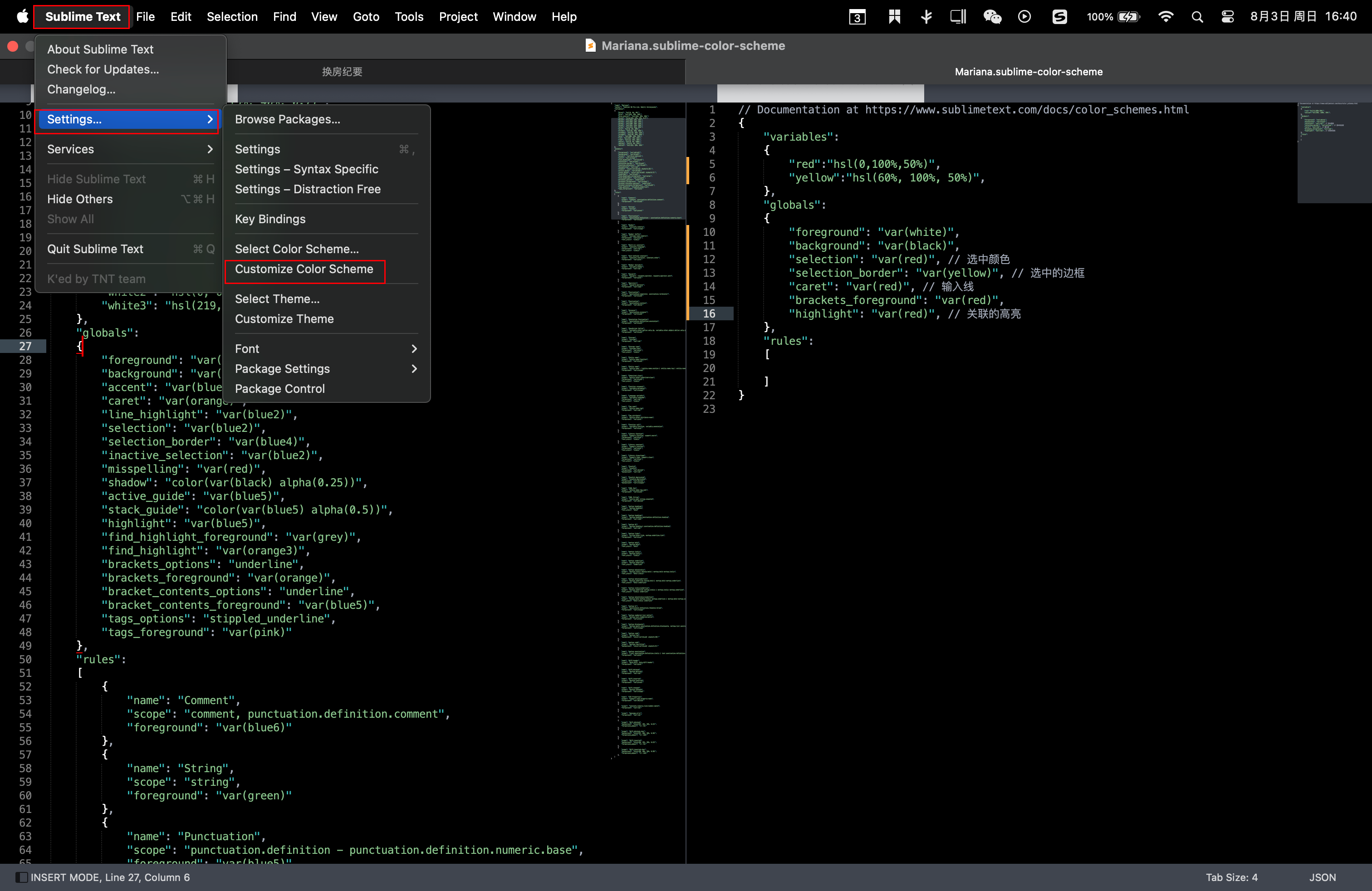This screenshot has height=891, width=1372.
Task: Click the right pane minimap
Action: click(x=1334, y=153)
